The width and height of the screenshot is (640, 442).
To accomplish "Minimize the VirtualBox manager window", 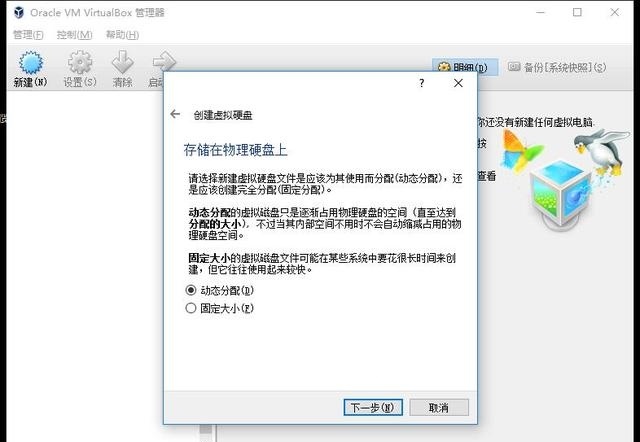I will click(x=540, y=12).
